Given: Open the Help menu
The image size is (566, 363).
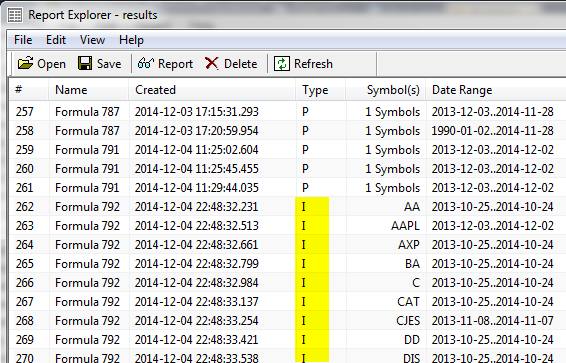Looking at the screenshot, I should 131,40.
